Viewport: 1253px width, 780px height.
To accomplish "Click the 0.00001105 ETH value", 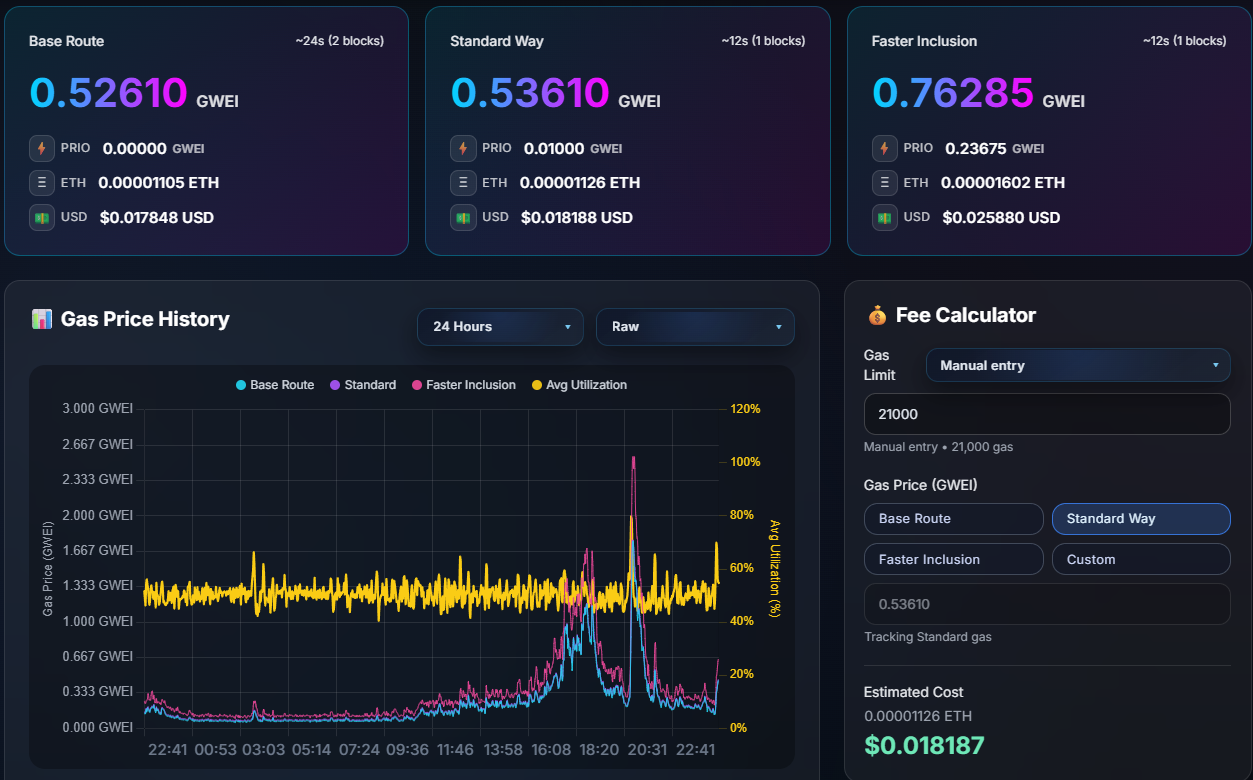I will pos(159,183).
